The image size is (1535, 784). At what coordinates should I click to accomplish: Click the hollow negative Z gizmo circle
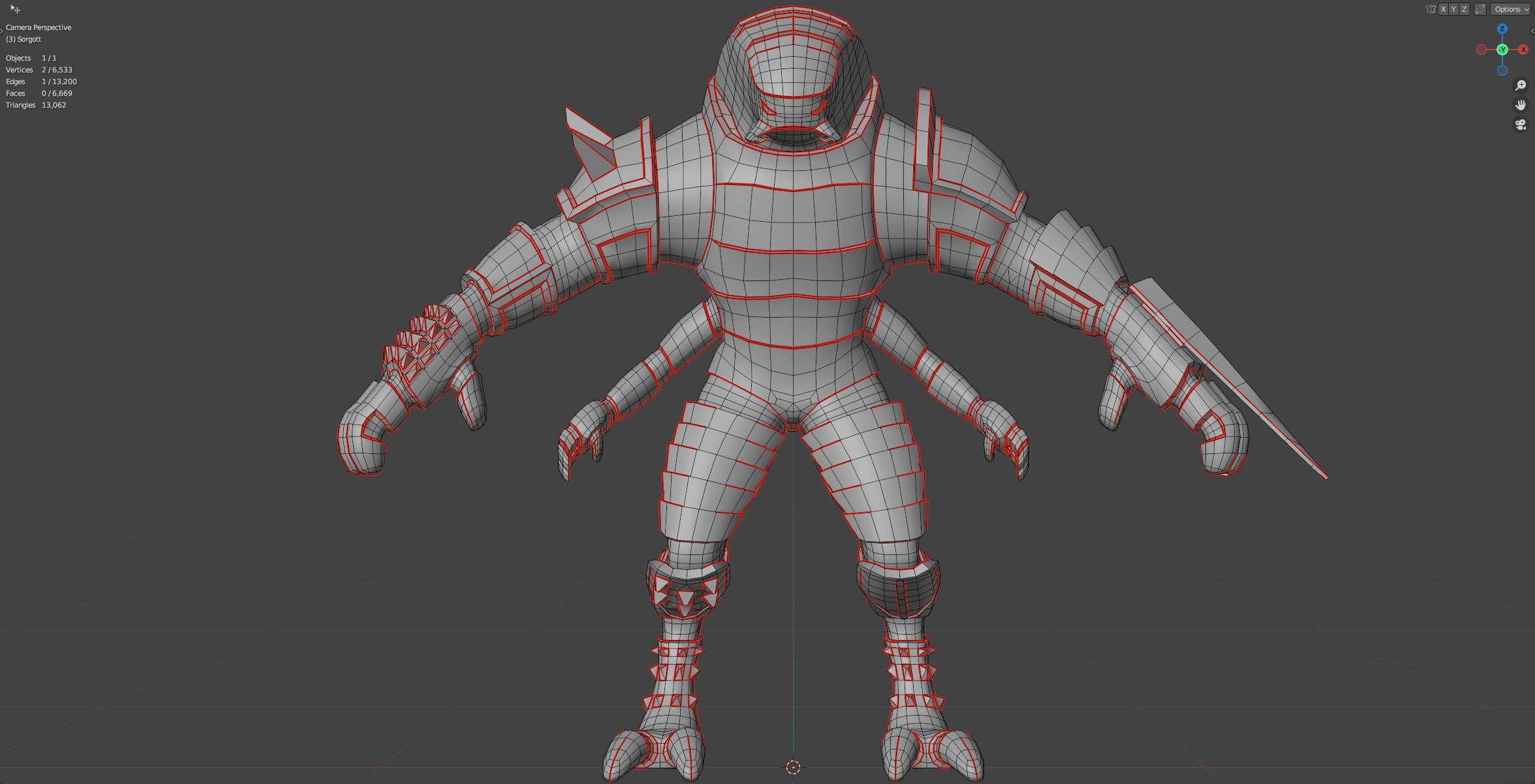pyautogui.click(x=1502, y=70)
